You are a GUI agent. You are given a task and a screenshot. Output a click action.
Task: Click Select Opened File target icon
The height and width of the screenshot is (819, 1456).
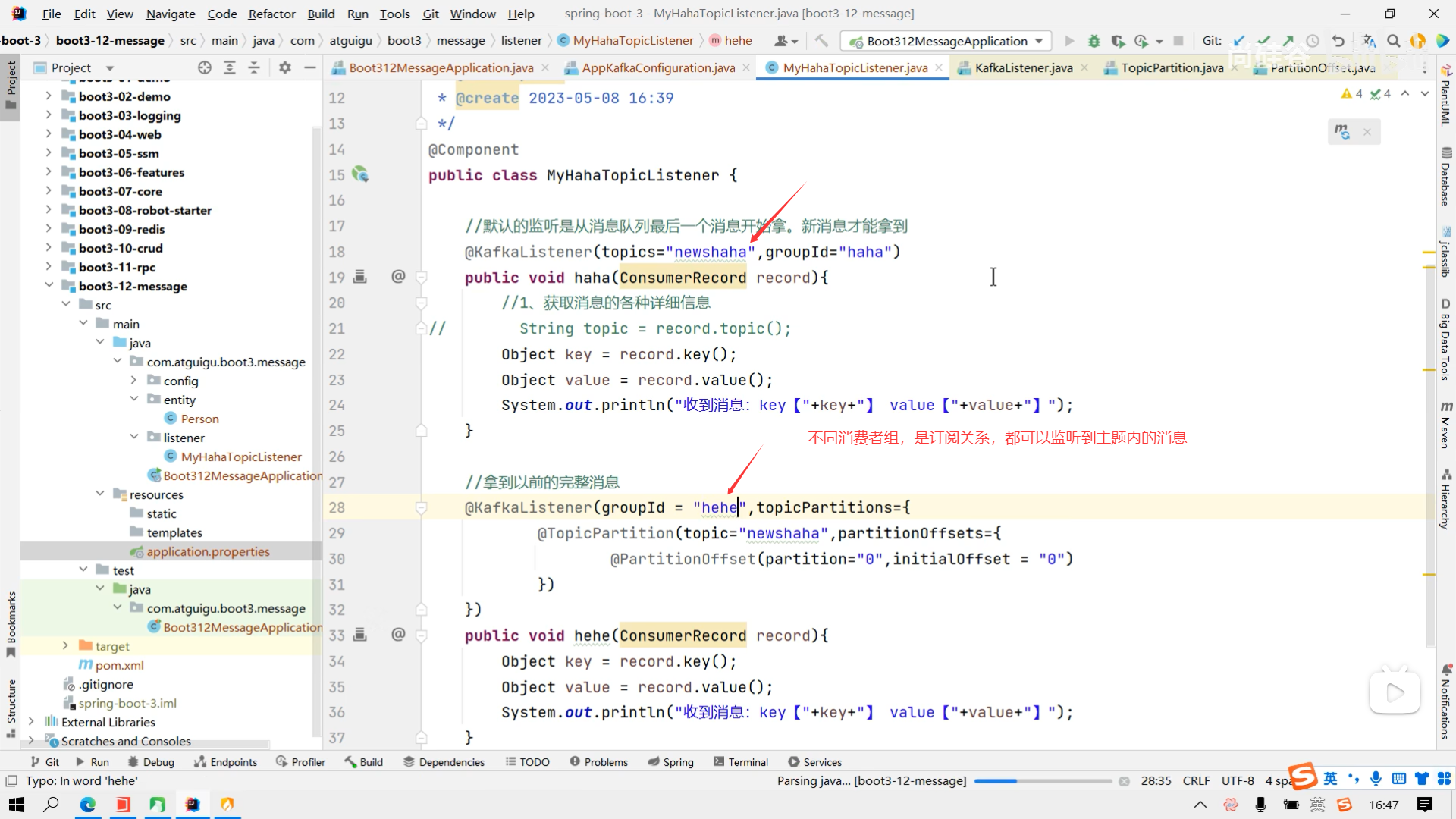coord(205,67)
